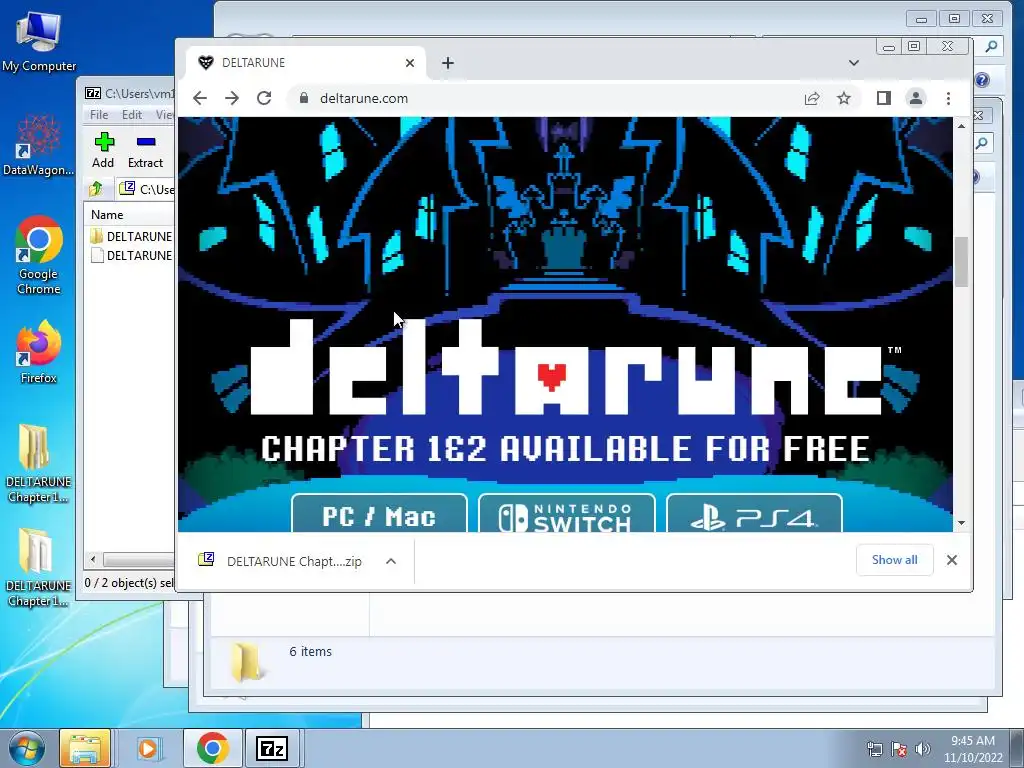Select the DELTARUNE Chapter1 desktop folder
The width and height of the screenshot is (1024, 768).
pyautogui.click(x=38, y=463)
